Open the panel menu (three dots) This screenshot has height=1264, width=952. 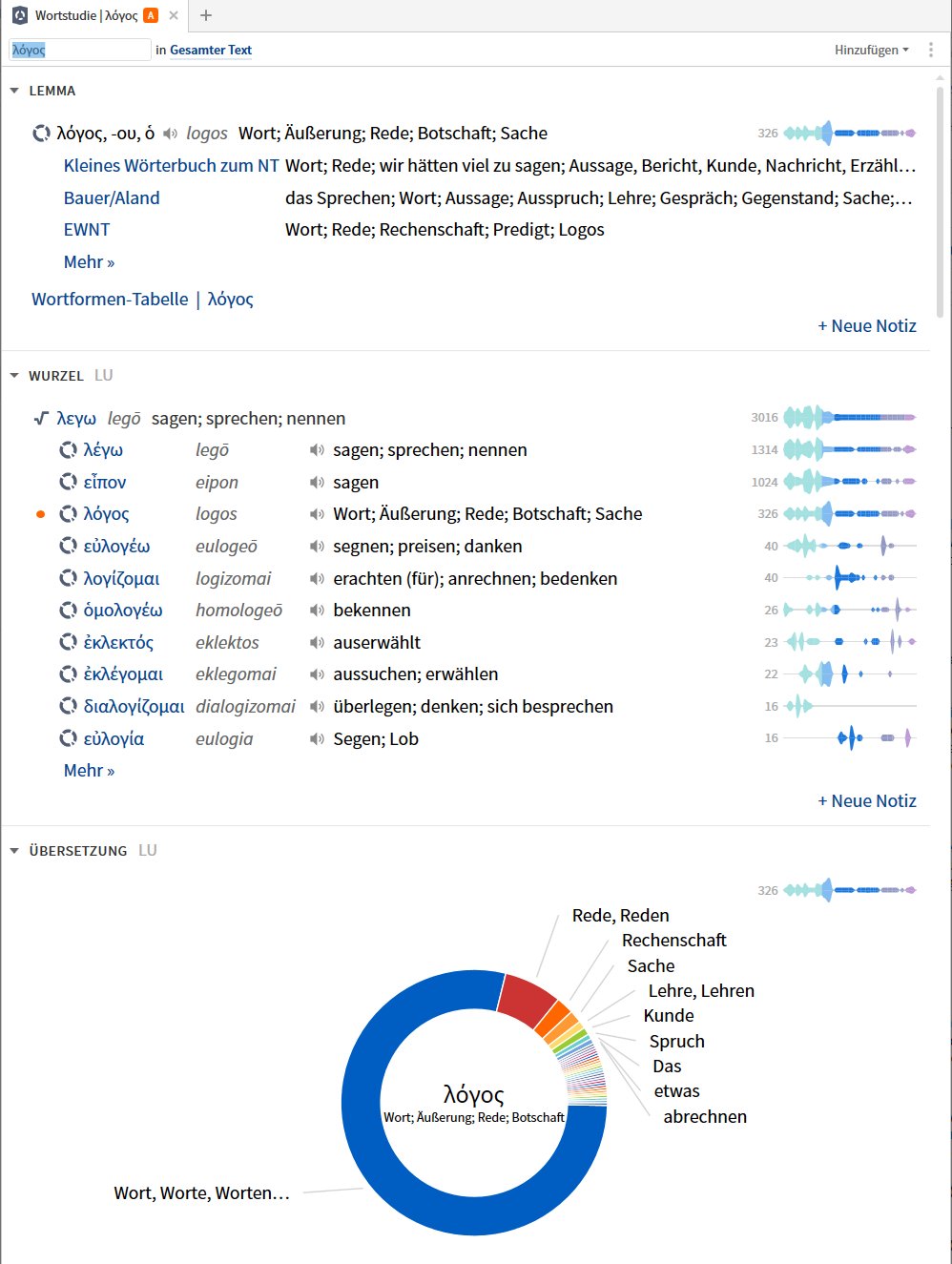click(x=931, y=50)
